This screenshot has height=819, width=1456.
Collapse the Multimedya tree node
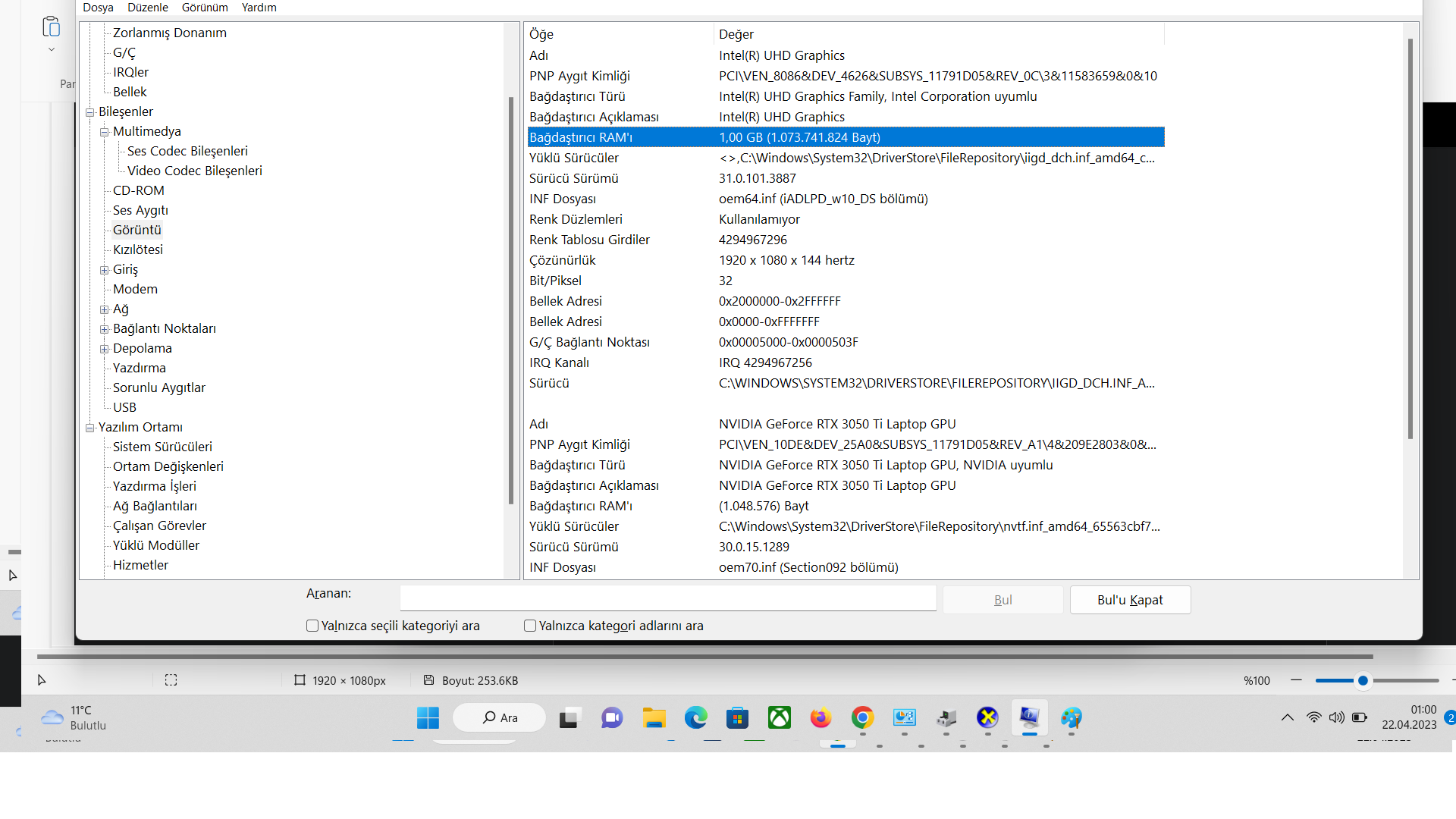click(x=105, y=132)
